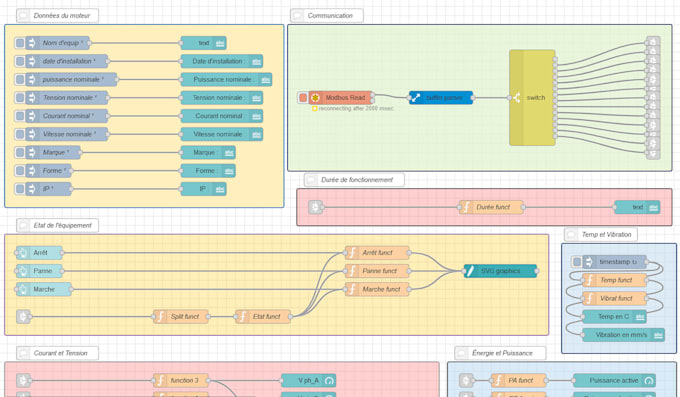The image size is (680, 397).
Task: Click the "reconnecting after 2000 msec." status text
Action: (x=356, y=108)
